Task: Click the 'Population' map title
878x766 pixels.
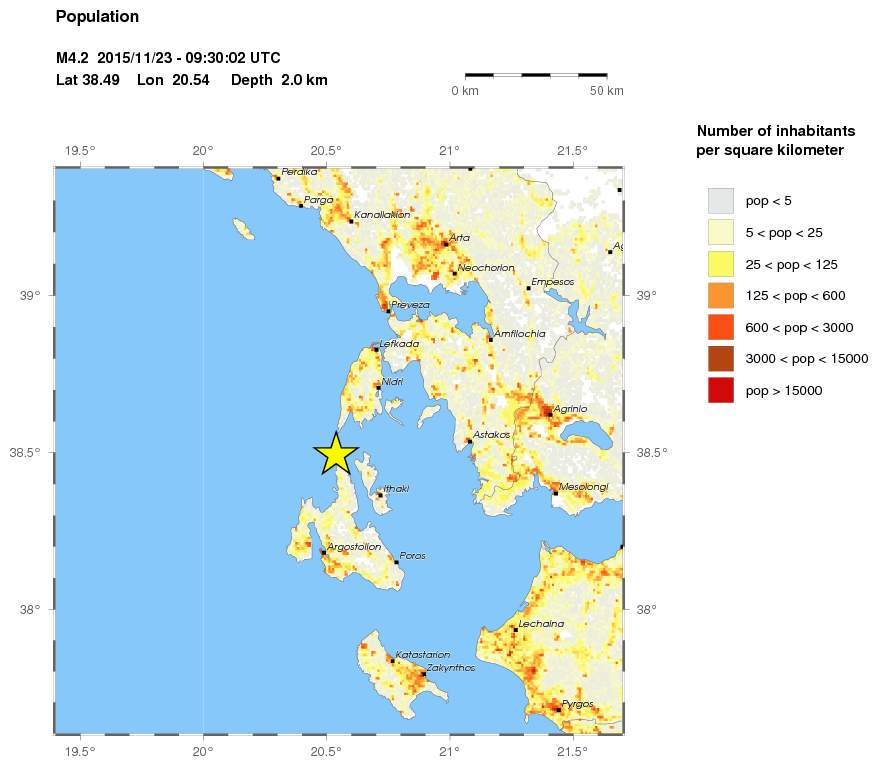Action: (97, 17)
